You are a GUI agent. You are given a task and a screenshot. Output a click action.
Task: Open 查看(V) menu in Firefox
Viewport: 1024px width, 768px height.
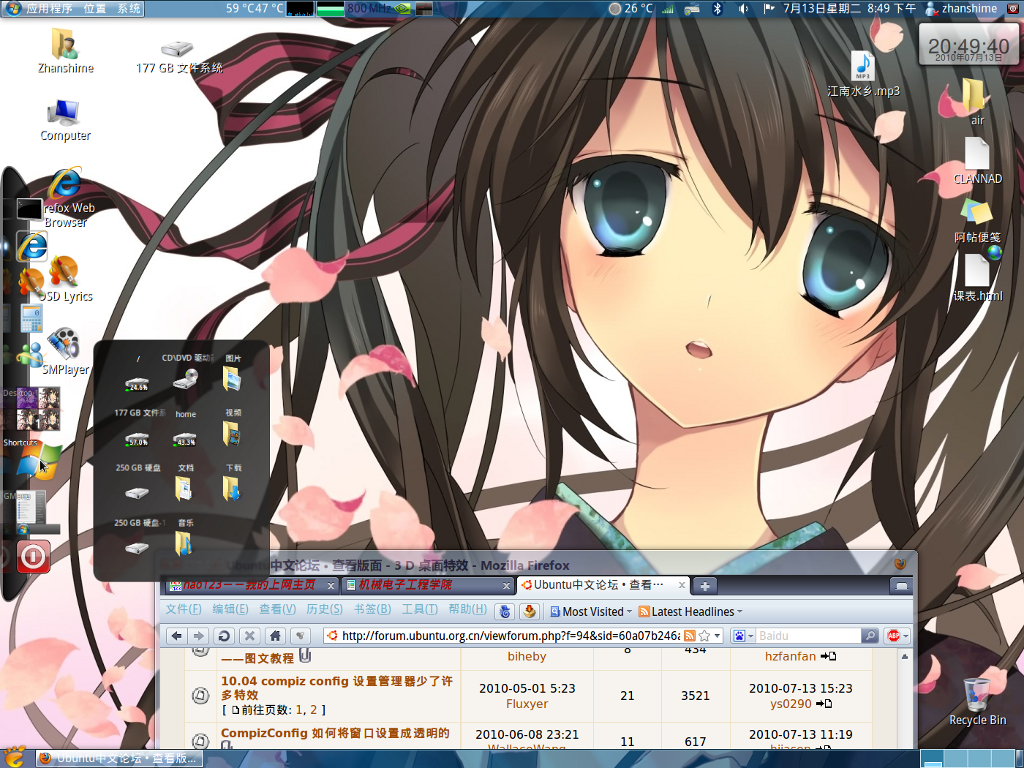[x=277, y=609]
